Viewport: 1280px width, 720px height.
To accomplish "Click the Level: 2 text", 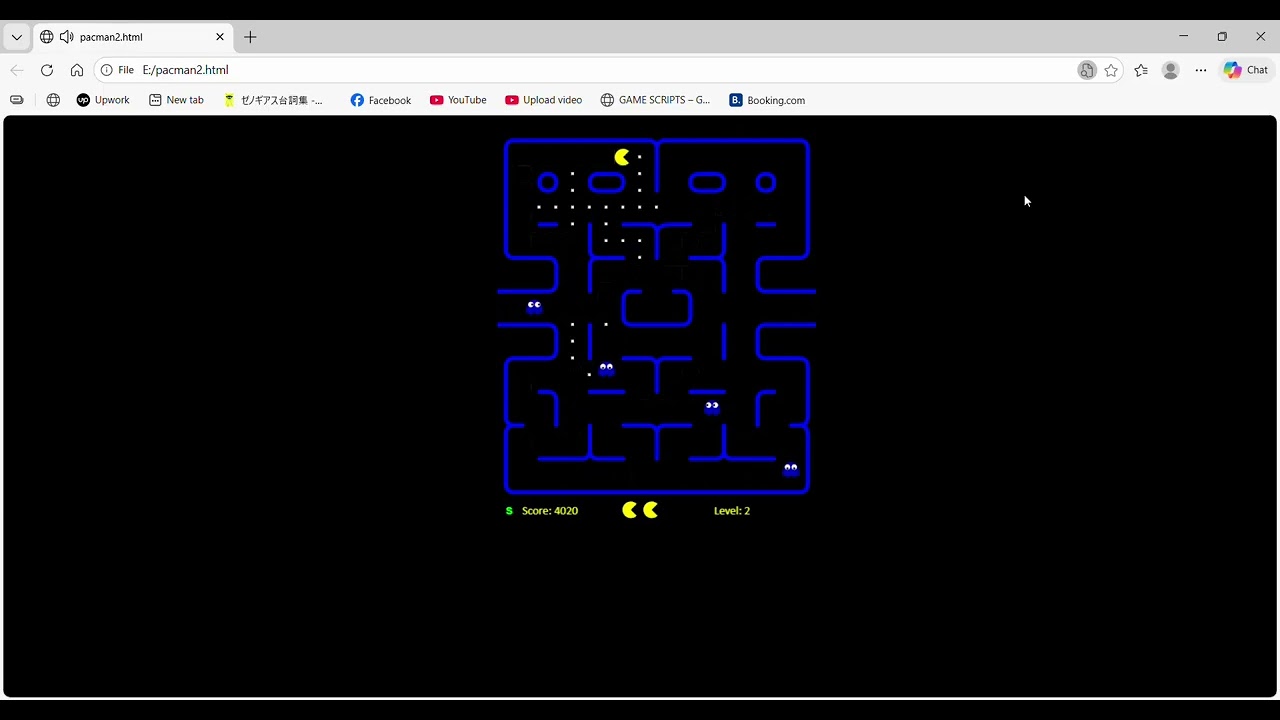I will point(732,511).
